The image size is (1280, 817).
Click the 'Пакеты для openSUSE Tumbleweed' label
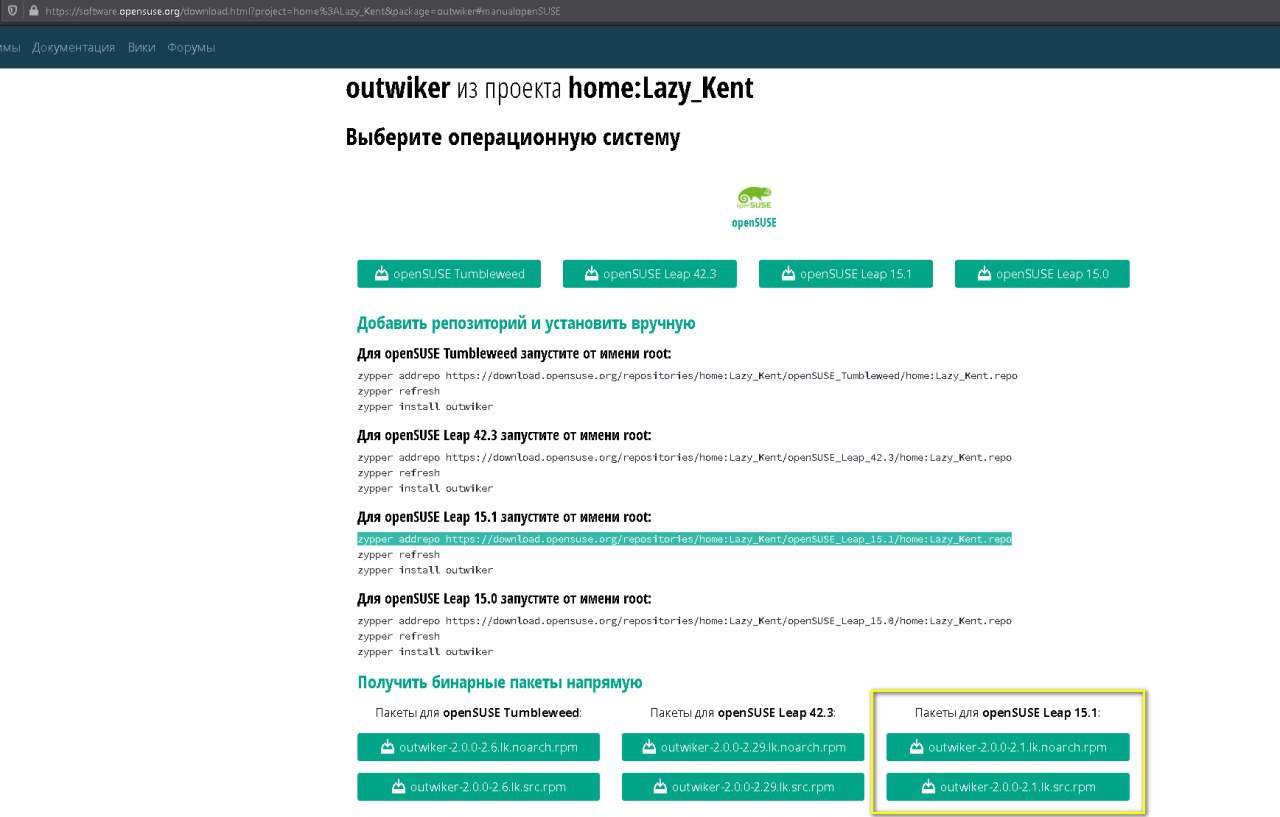click(x=479, y=713)
